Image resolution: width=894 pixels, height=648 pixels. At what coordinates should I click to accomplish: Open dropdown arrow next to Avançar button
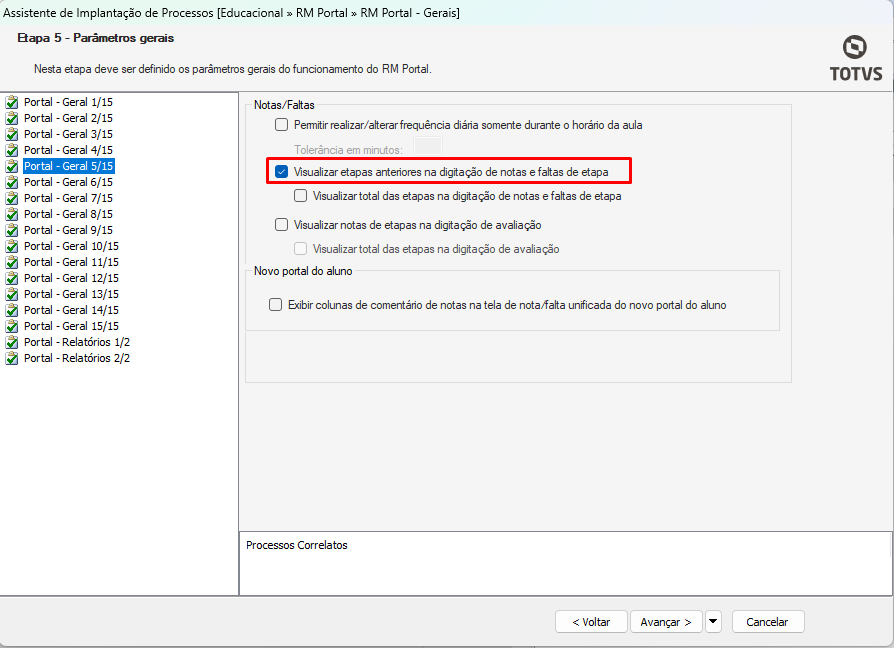tap(713, 622)
